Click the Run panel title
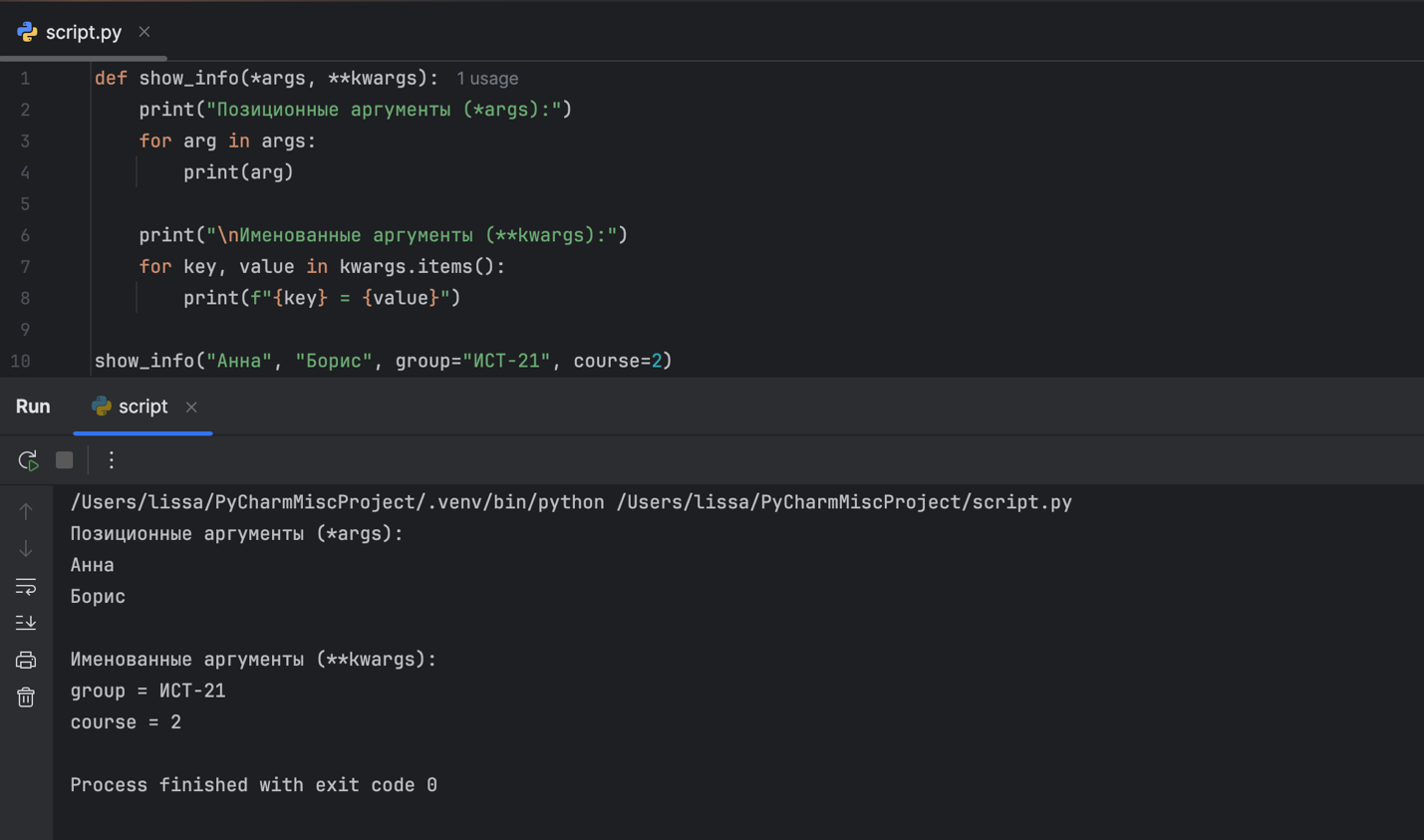1424x840 pixels. pyautogui.click(x=33, y=407)
